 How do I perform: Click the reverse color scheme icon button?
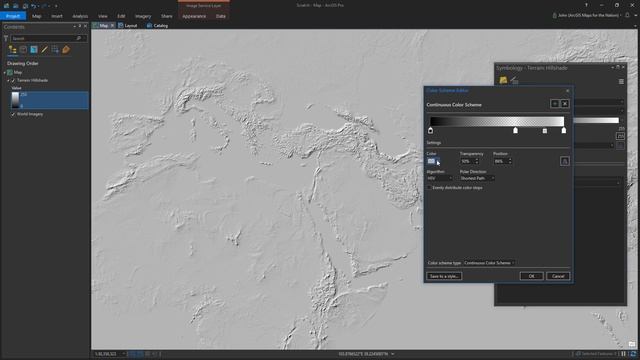(564, 161)
